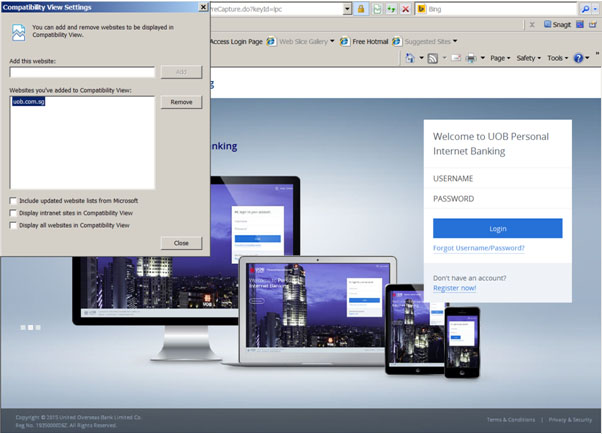
Task: Click the Bing search box
Action: coord(501,9)
